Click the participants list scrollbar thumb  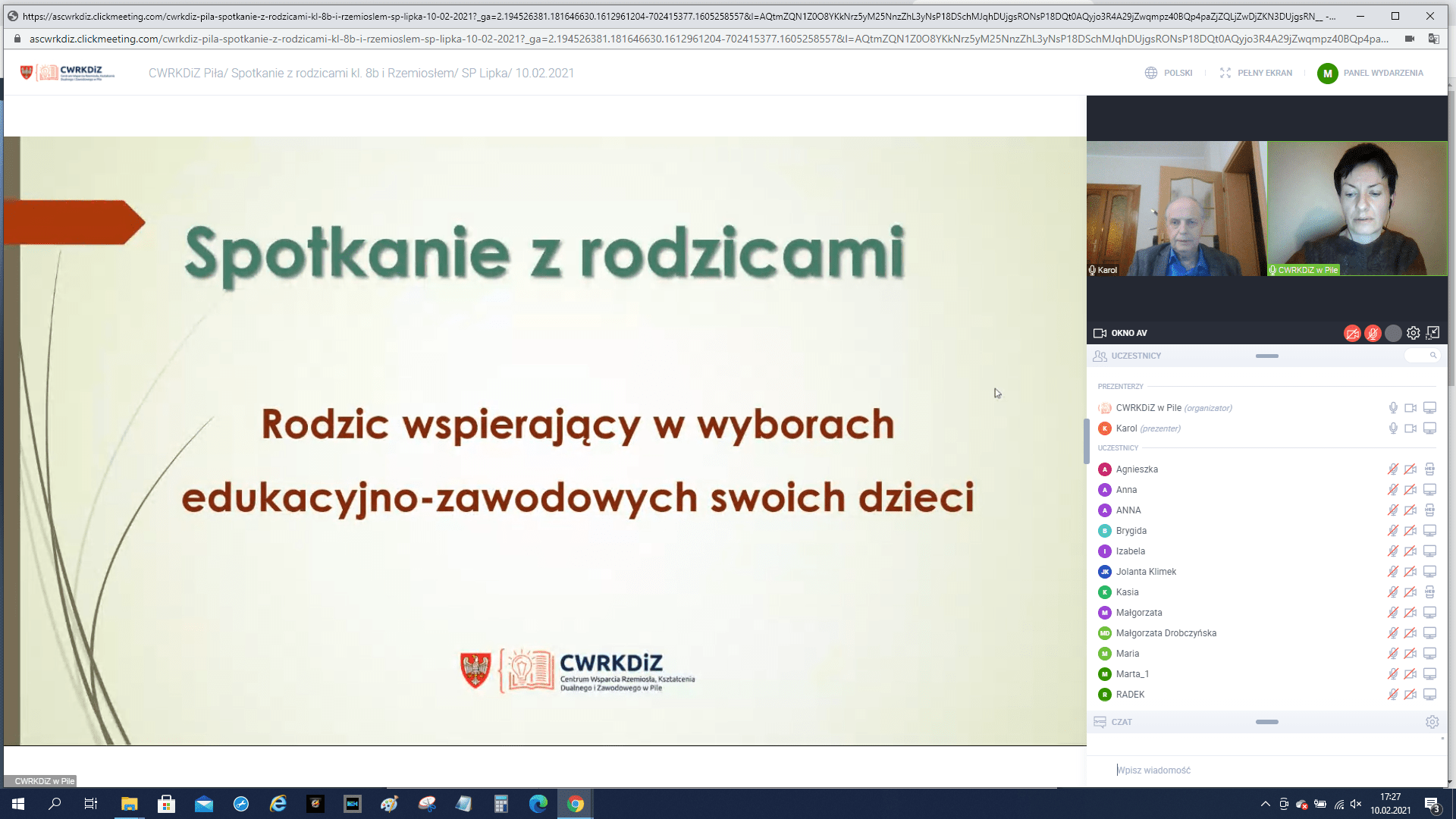[x=1086, y=441]
